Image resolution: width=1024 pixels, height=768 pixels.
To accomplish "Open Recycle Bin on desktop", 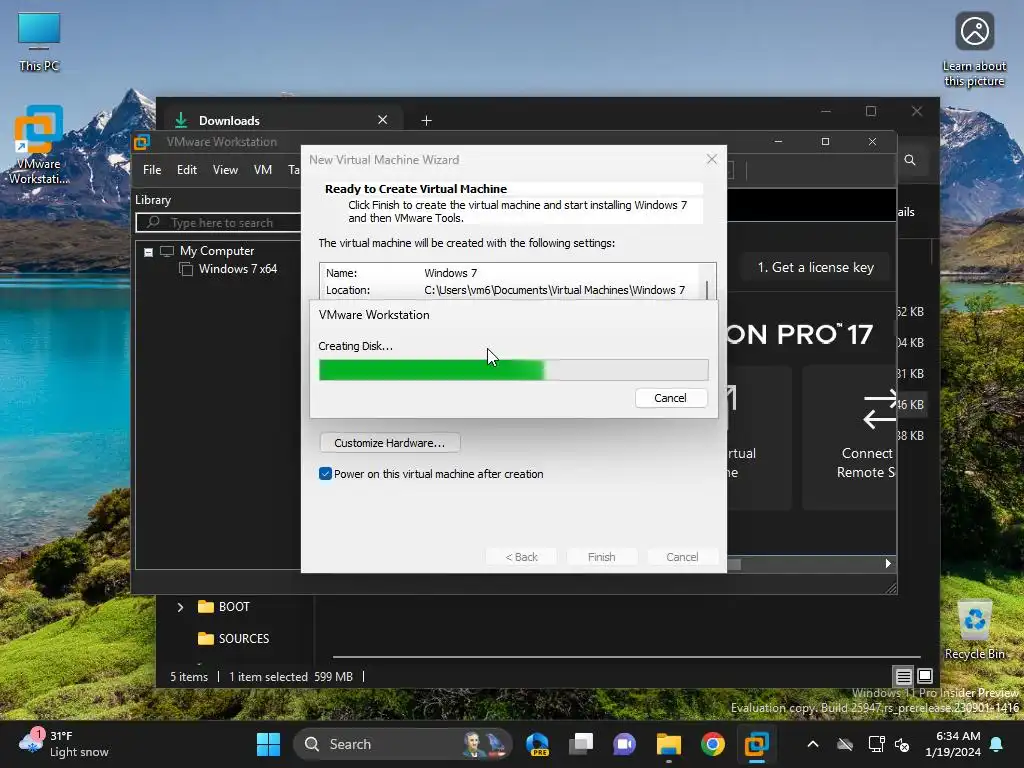I will click(x=974, y=630).
